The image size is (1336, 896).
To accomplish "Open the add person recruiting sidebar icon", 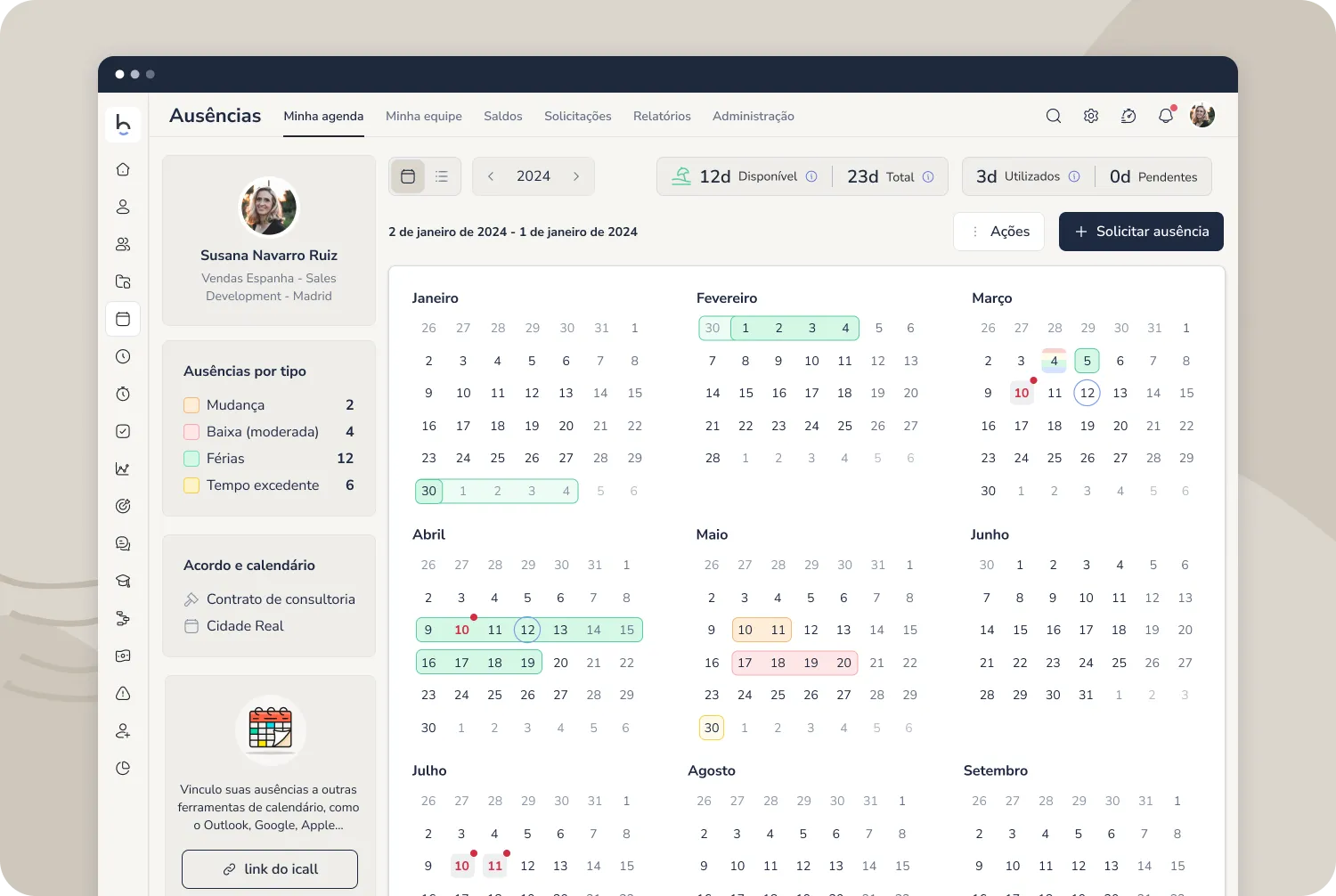I will pos(123,730).
